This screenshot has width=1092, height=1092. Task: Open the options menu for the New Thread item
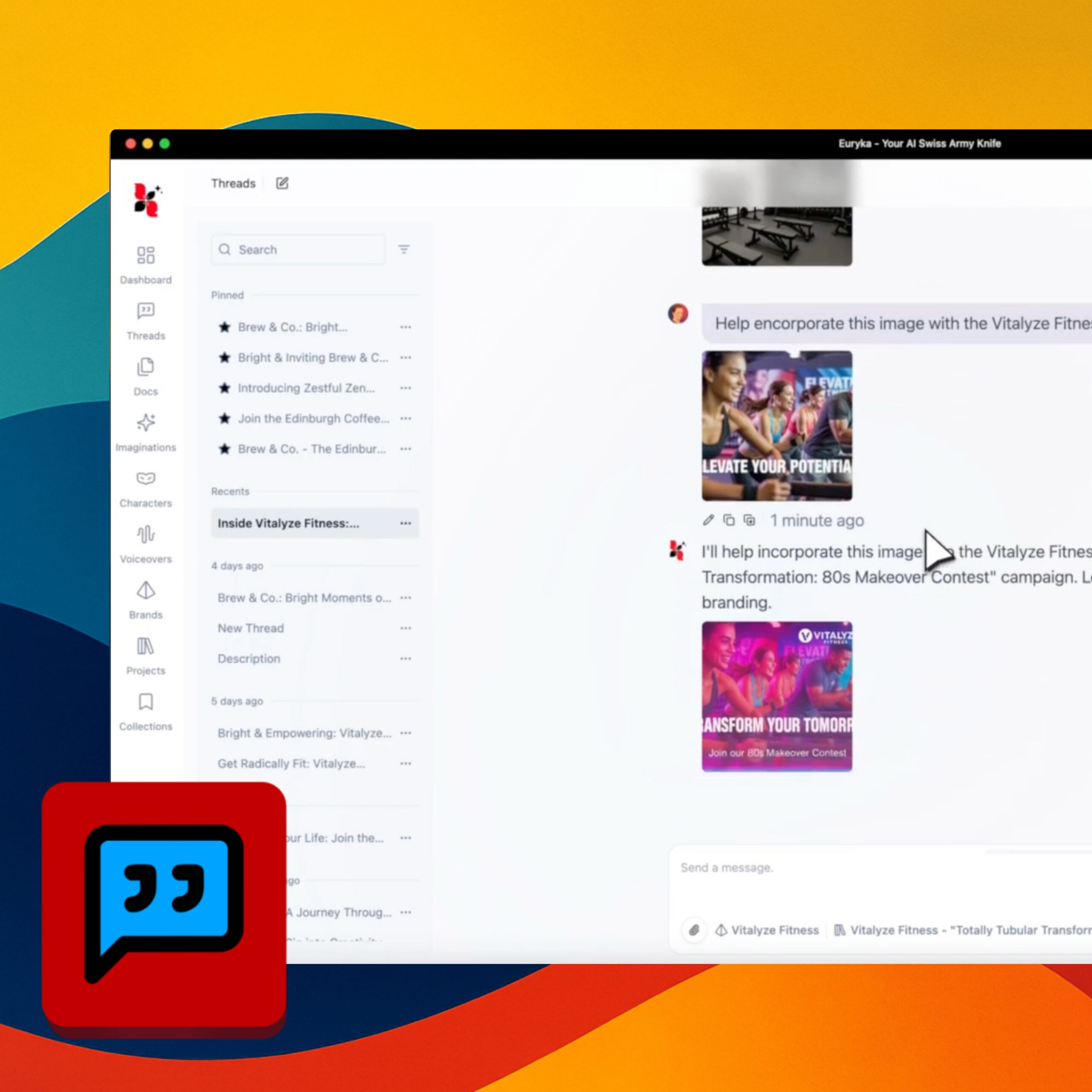(x=405, y=628)
